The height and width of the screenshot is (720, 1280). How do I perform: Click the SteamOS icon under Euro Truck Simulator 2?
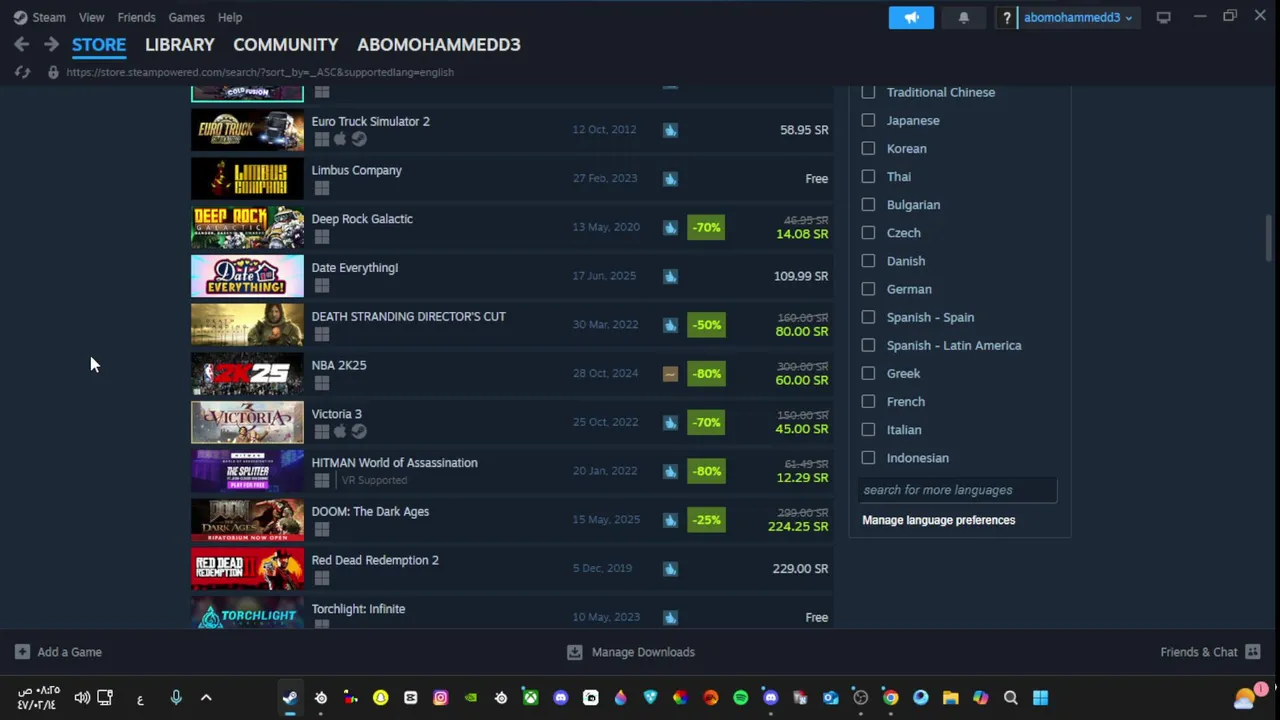click(359, 139)
